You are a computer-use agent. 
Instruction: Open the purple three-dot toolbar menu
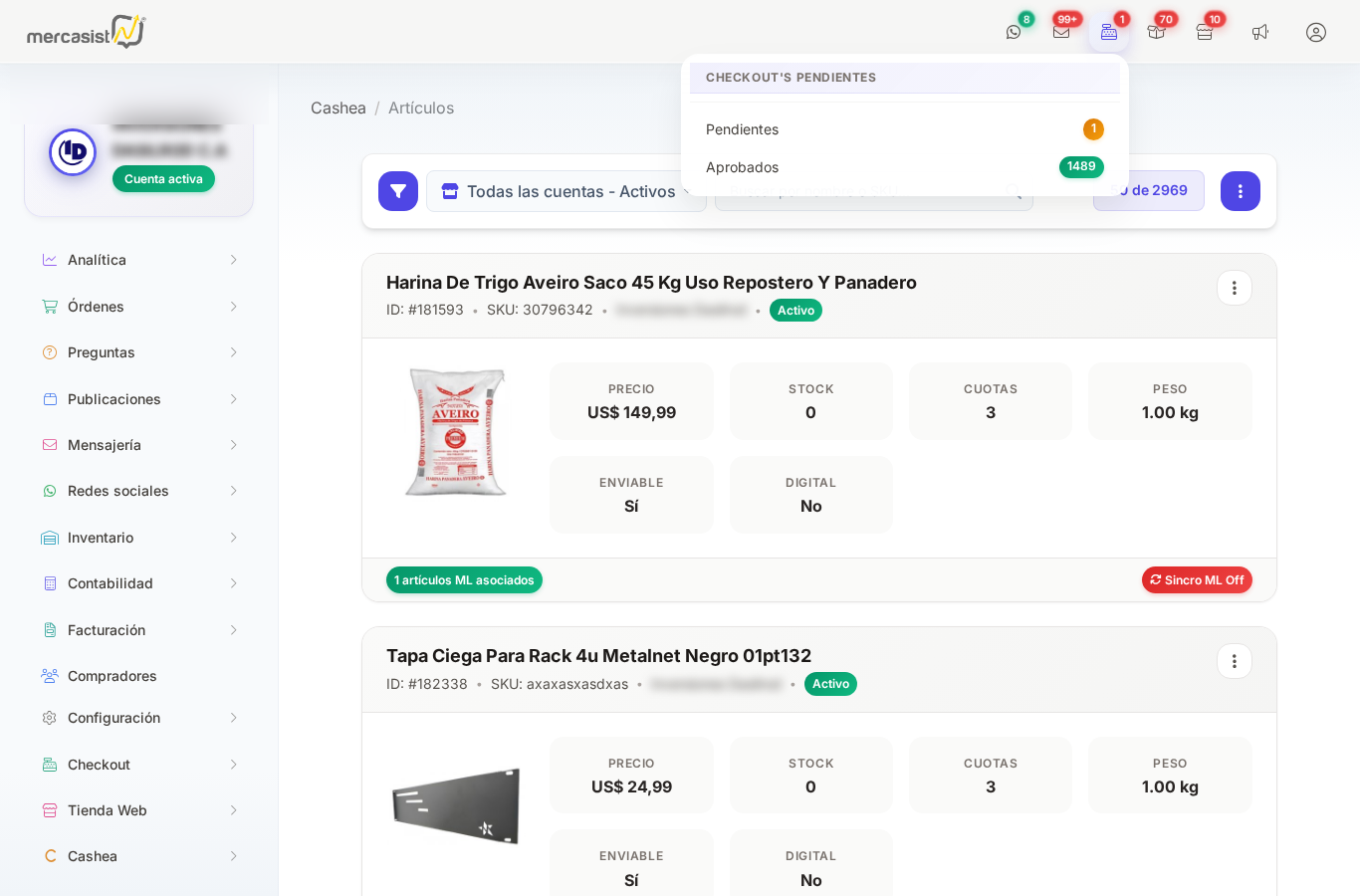1241,191
